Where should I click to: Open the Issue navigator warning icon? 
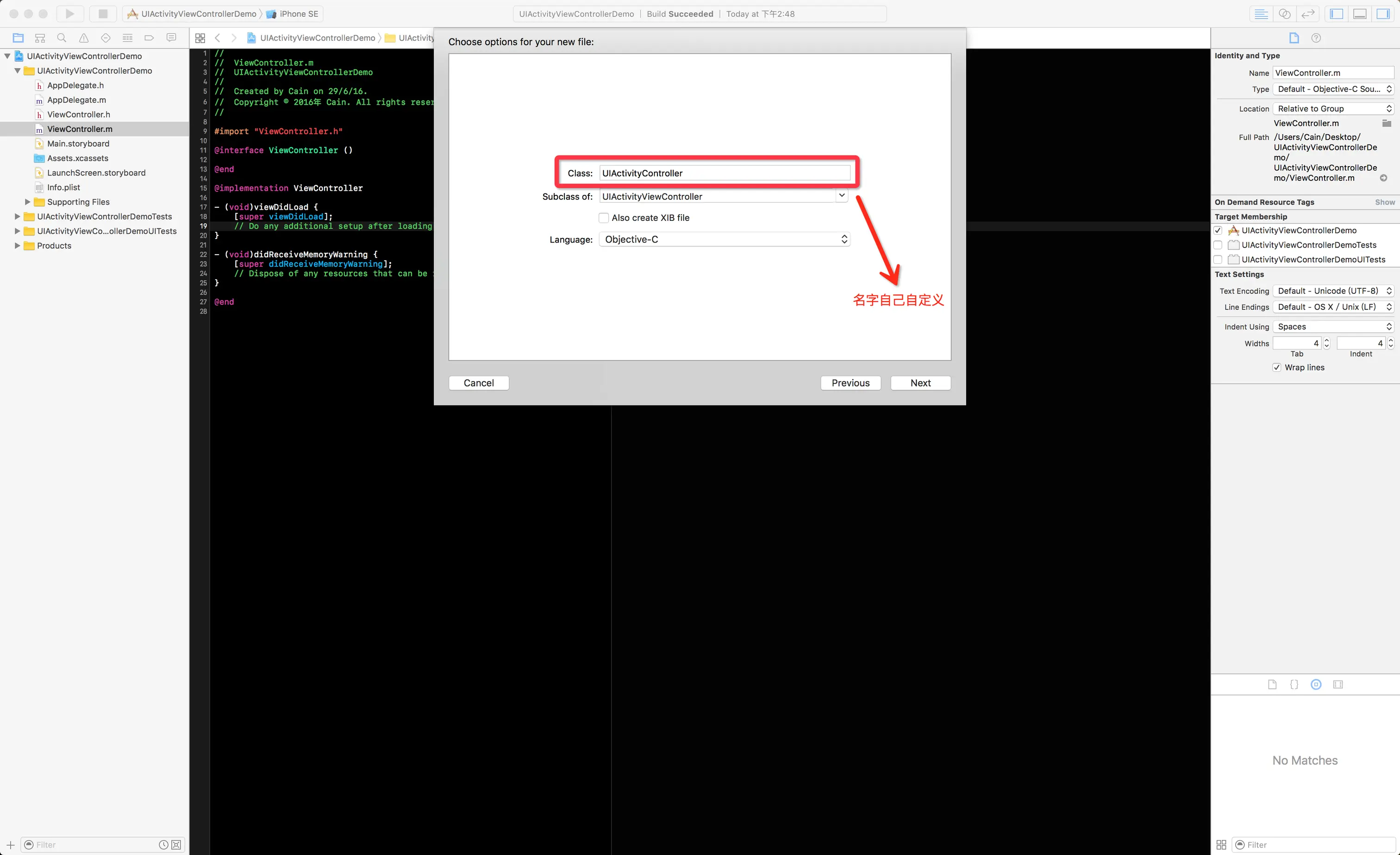(83, 38)
